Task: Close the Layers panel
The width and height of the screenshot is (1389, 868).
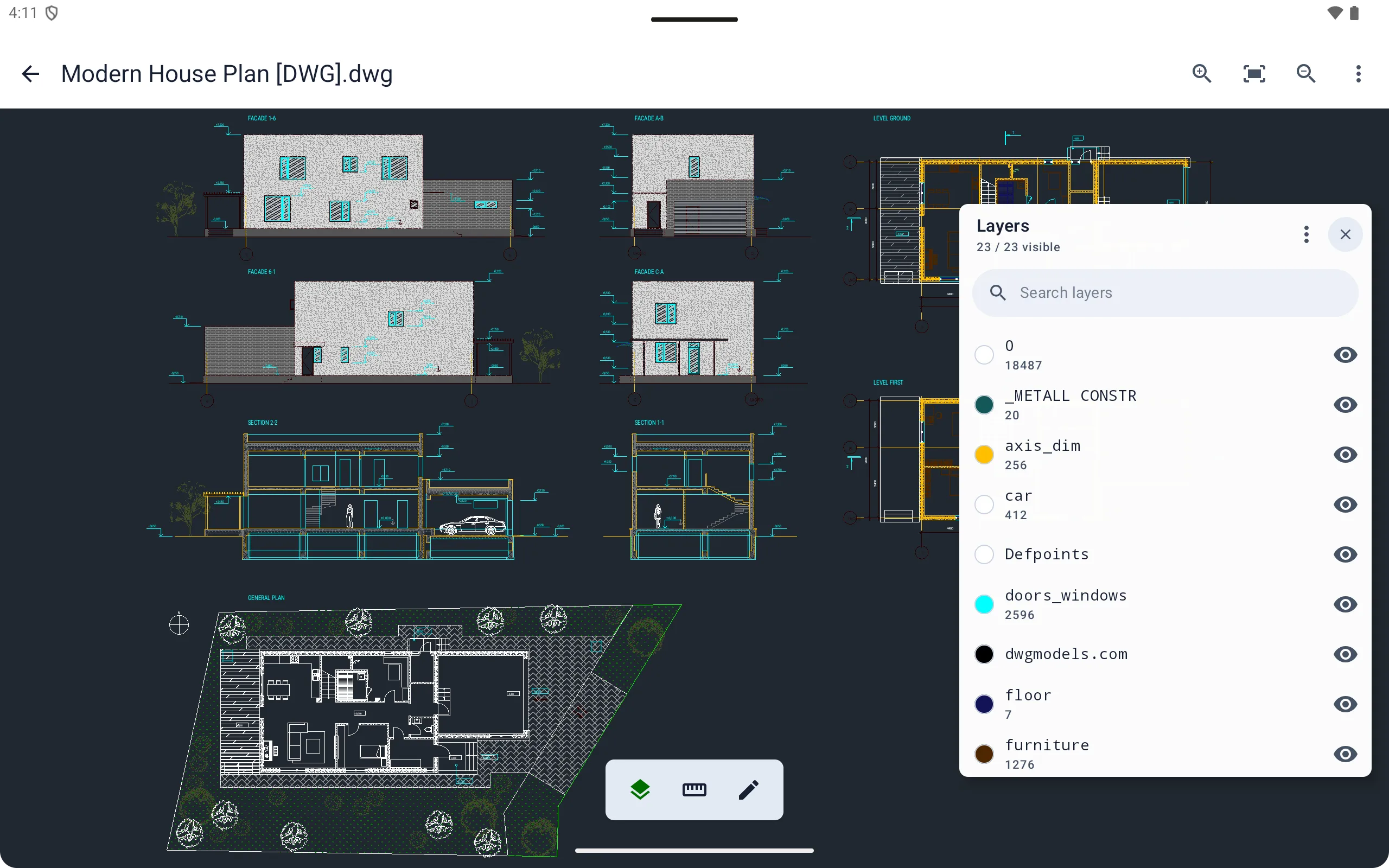Action: pos(1346,234)
